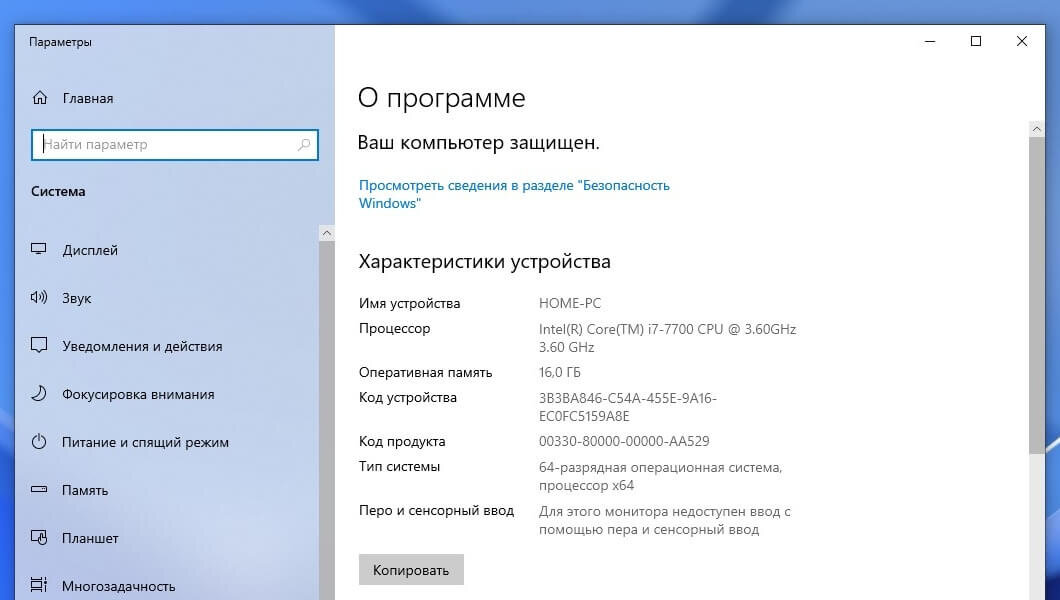
Task: Select Питание и спящий режим
Action: [x=145, y=443]
